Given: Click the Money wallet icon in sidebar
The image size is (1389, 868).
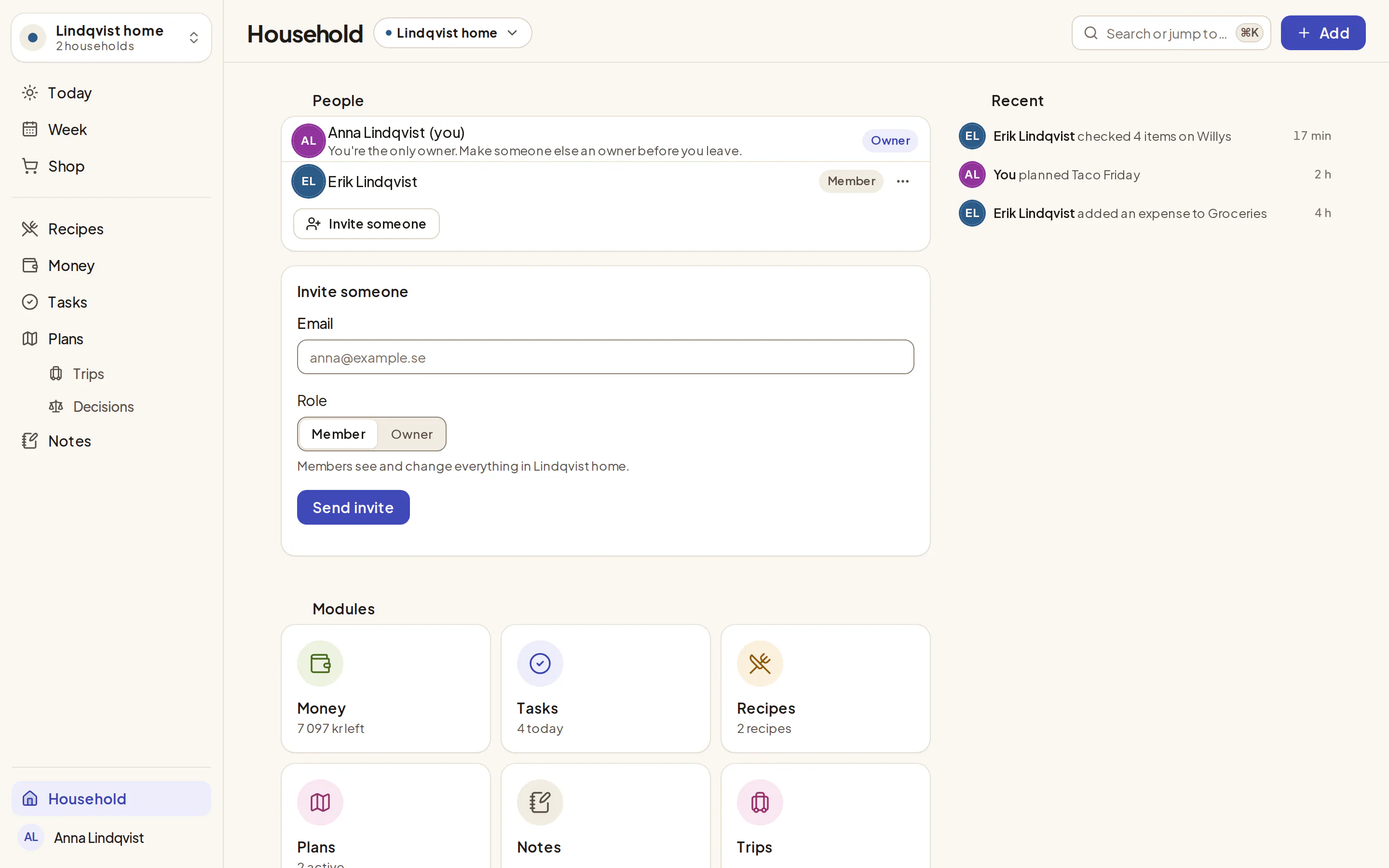Looking at the screenshot, I should pos(30,265).
